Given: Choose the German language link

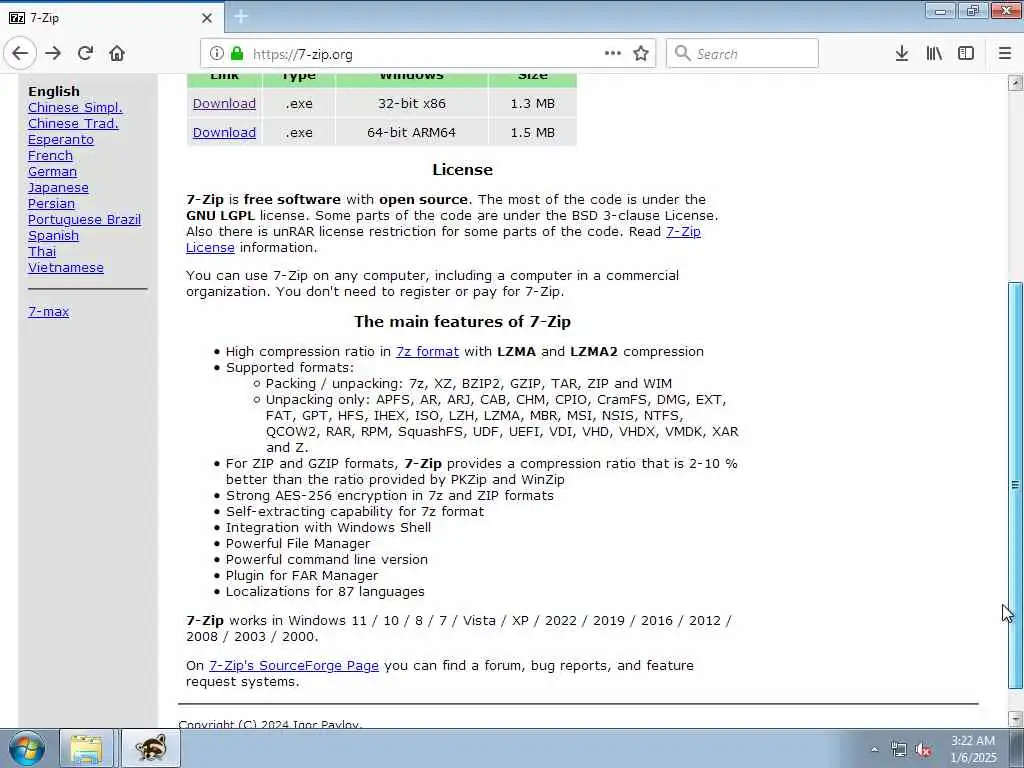Looking at the screenshot, I should pos(52,172).
